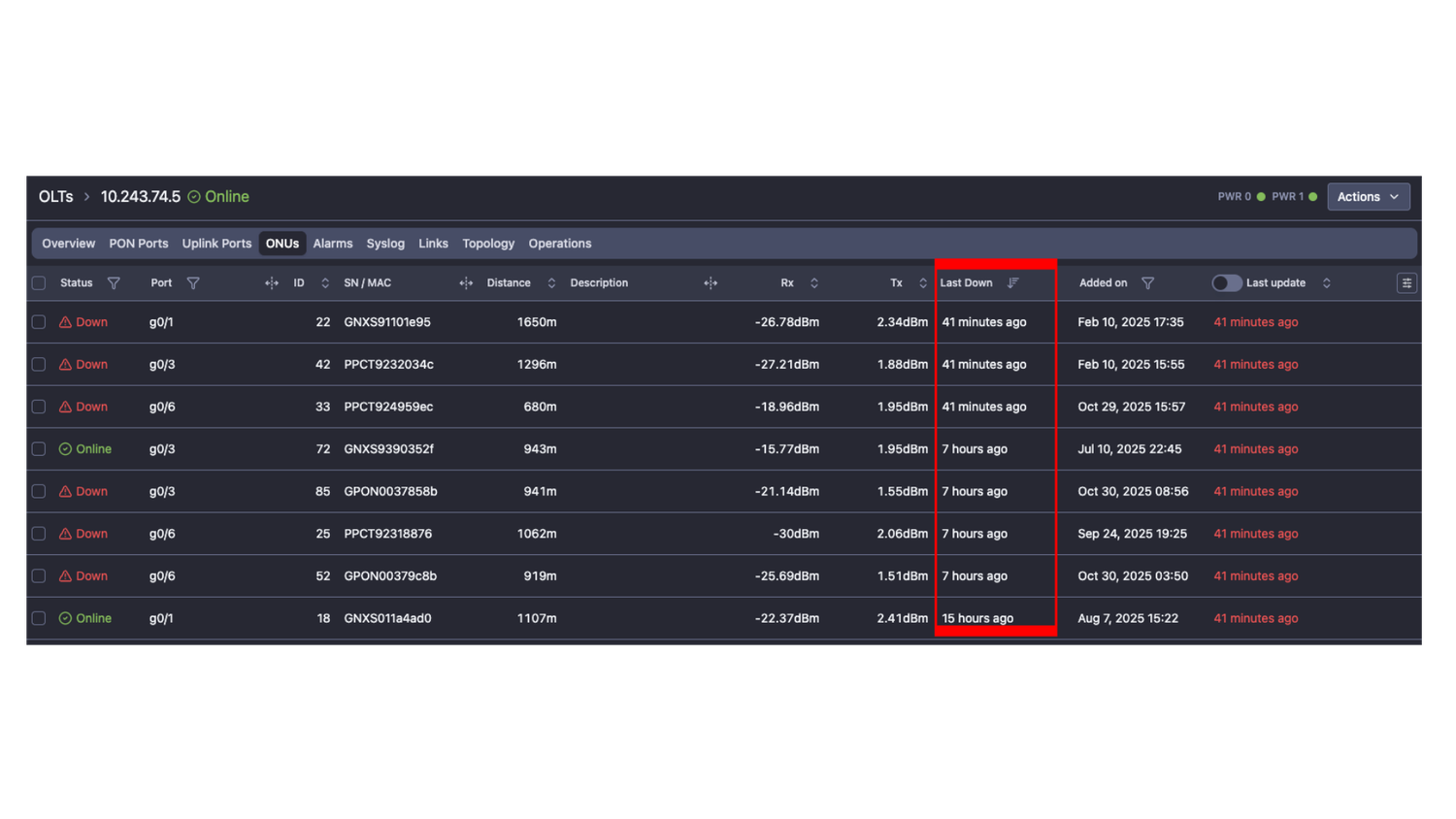1456x819 pixels.
Task: Click Down warning icon for GNXS91101e95
Action: [x=65, y=322]
